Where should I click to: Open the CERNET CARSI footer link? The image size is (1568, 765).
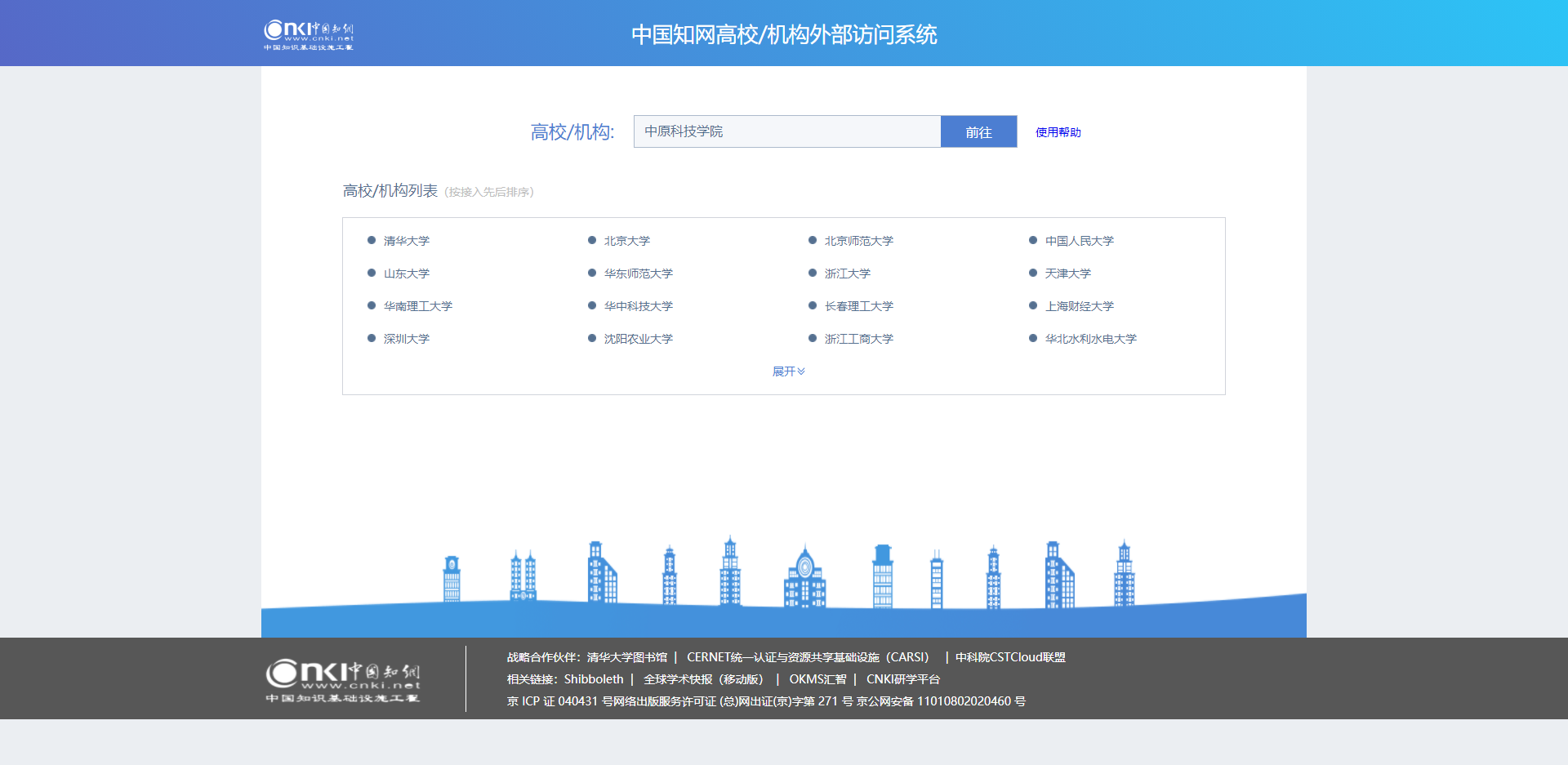click(x=807, y=657)
